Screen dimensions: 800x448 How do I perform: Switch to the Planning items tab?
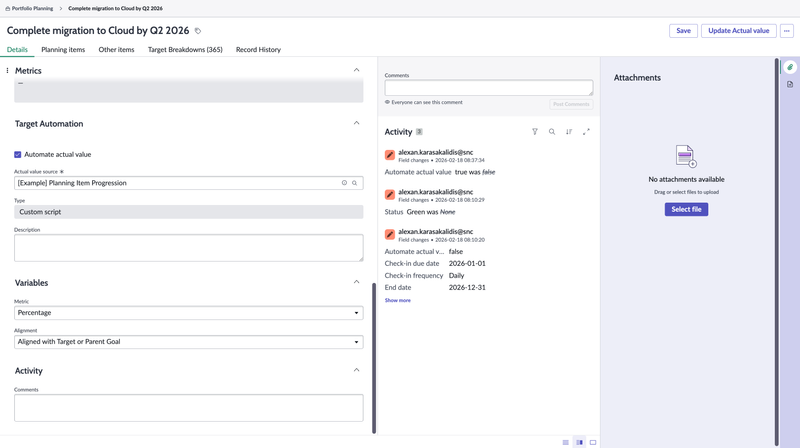pyautogui.click(x=63, y=50)
